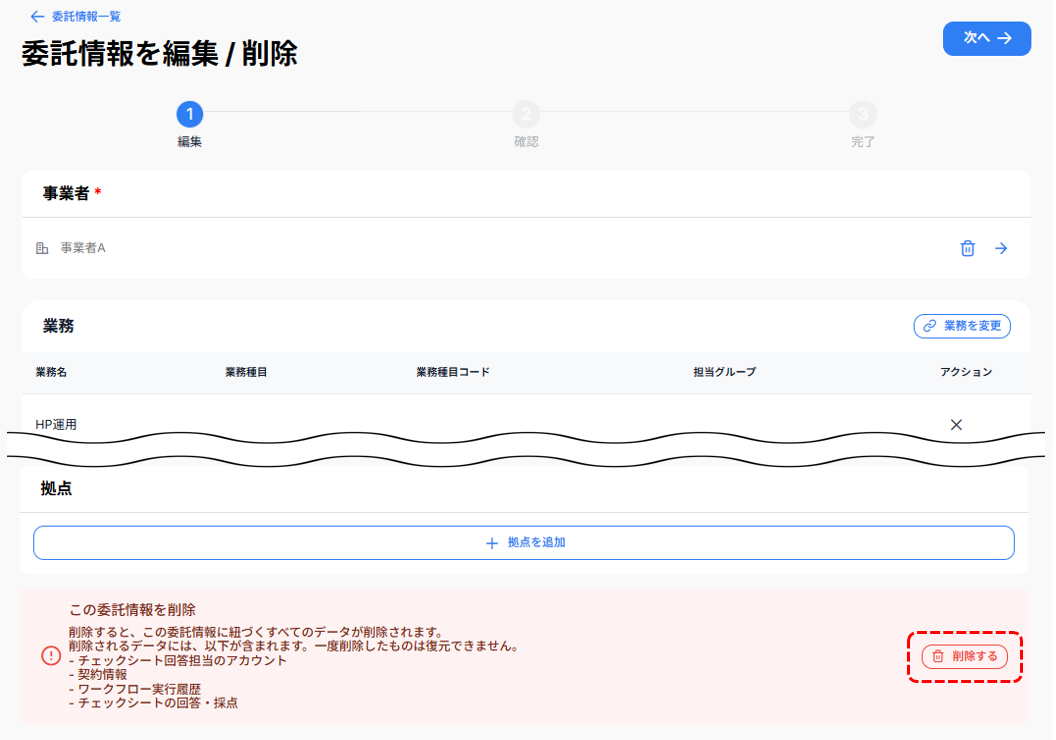The height and width of the screenshot is (740, 1056).
Task: Jump to step 2 確認
Action: [x=526, y=114]
